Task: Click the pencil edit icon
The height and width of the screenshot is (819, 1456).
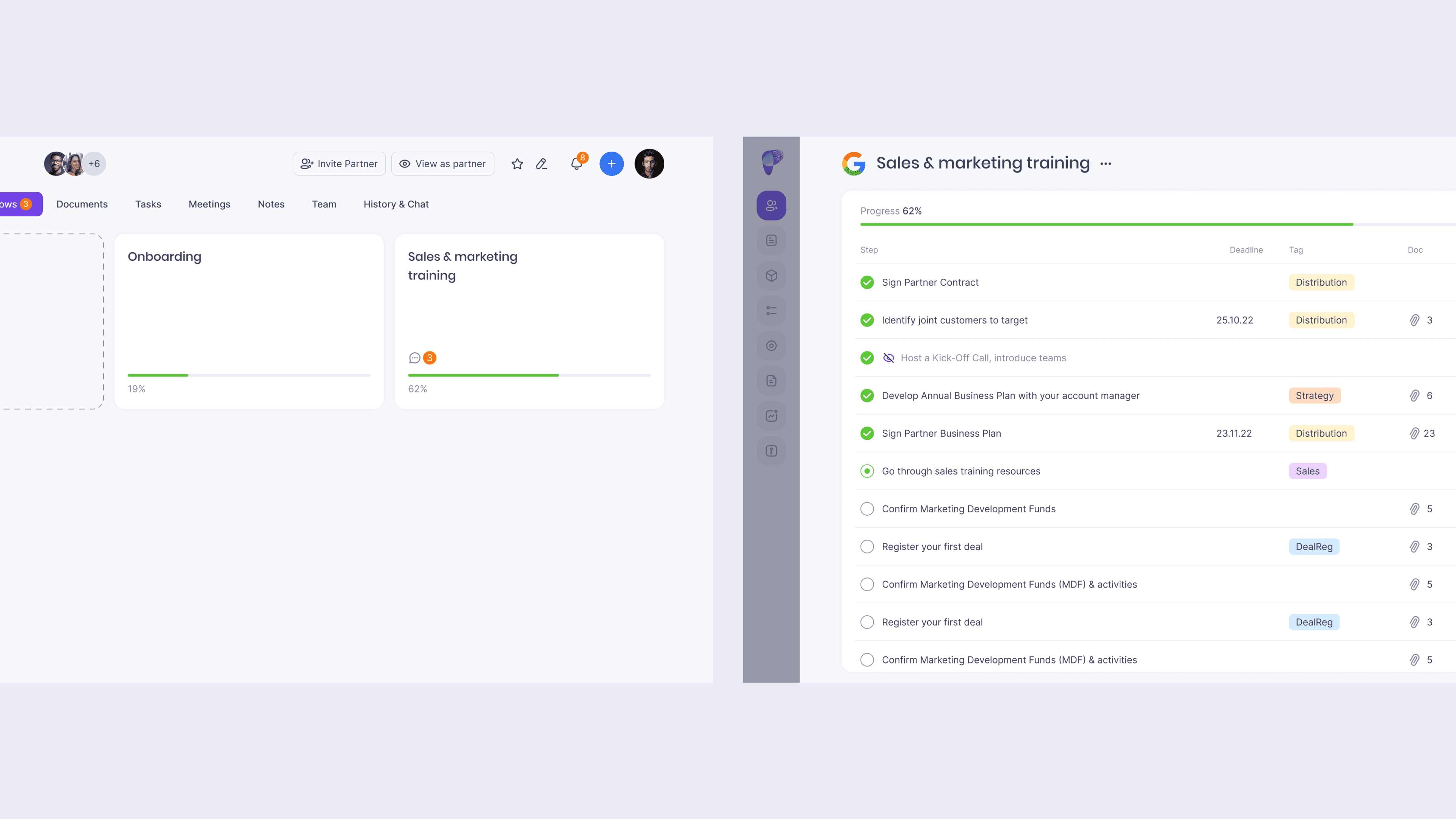Action: pos(541,164)
